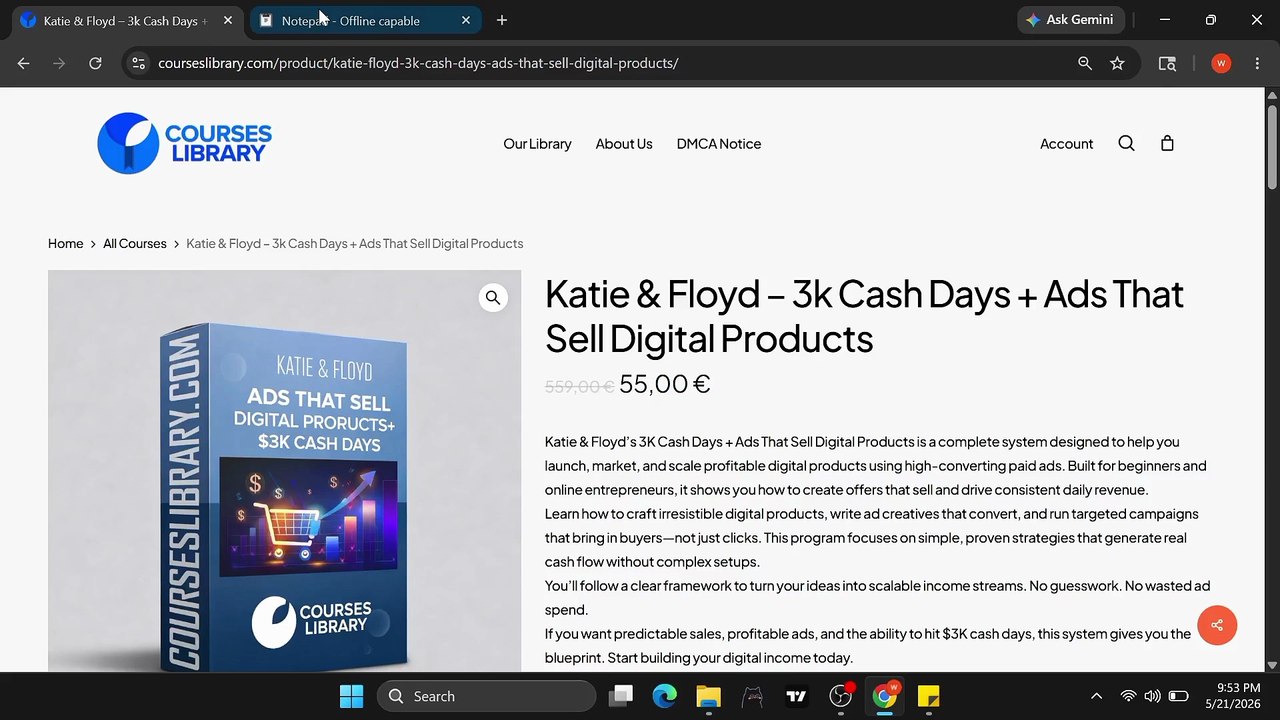Go forward with the browser forward arrow
The image size is (1280, 720).
tap(59, 63)
